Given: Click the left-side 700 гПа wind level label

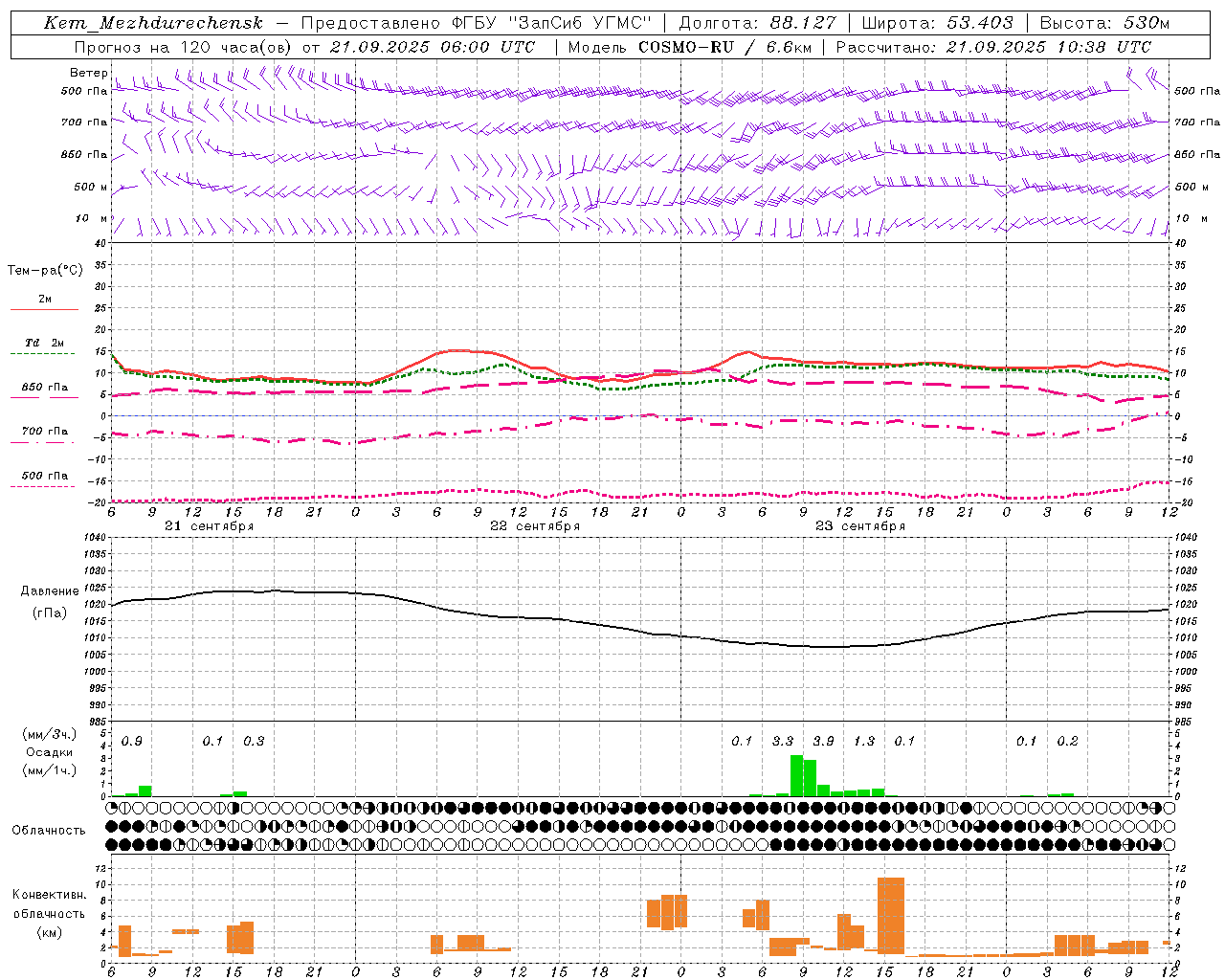Looking at the screenshot, I should [x=84, y=122].
